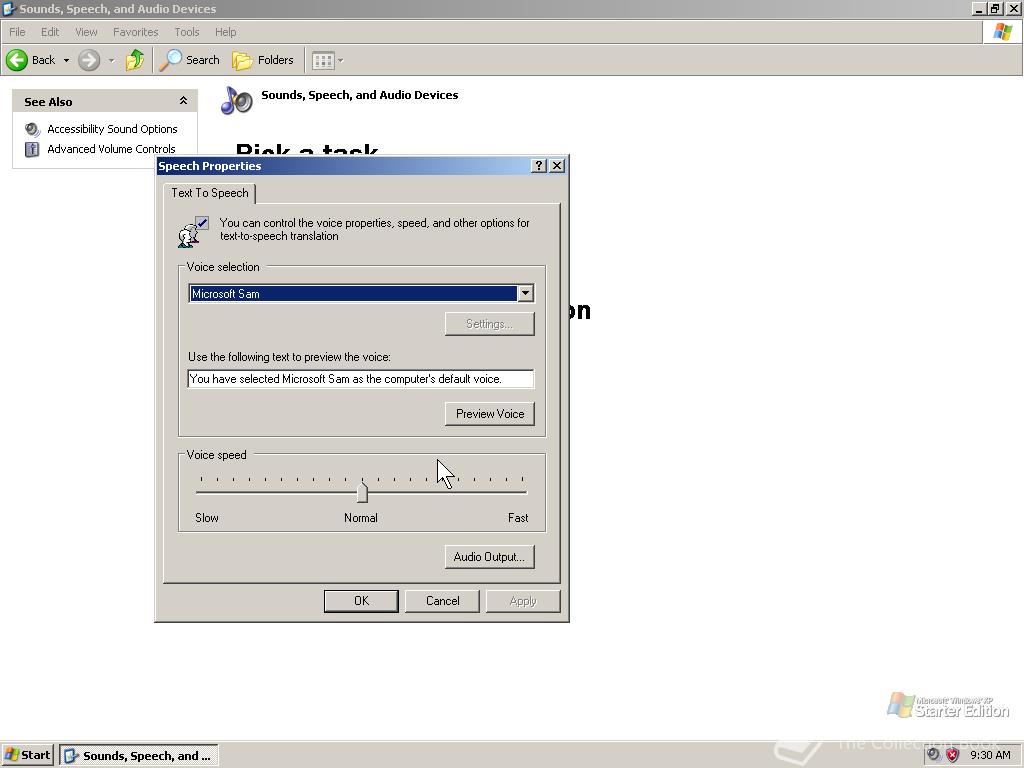The height and width of the screenshot is (768, 1024).
Task: Open Advanced Volume Controls
Action: pos(111,149)
